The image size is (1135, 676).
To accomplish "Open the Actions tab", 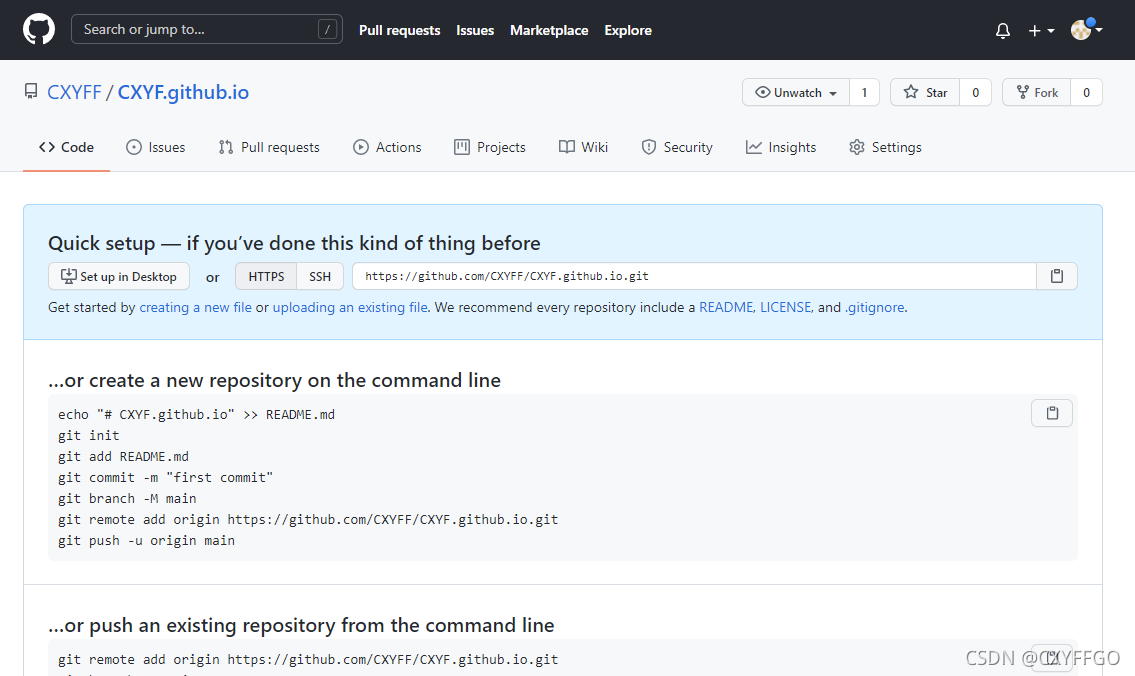I will (387, 147).
